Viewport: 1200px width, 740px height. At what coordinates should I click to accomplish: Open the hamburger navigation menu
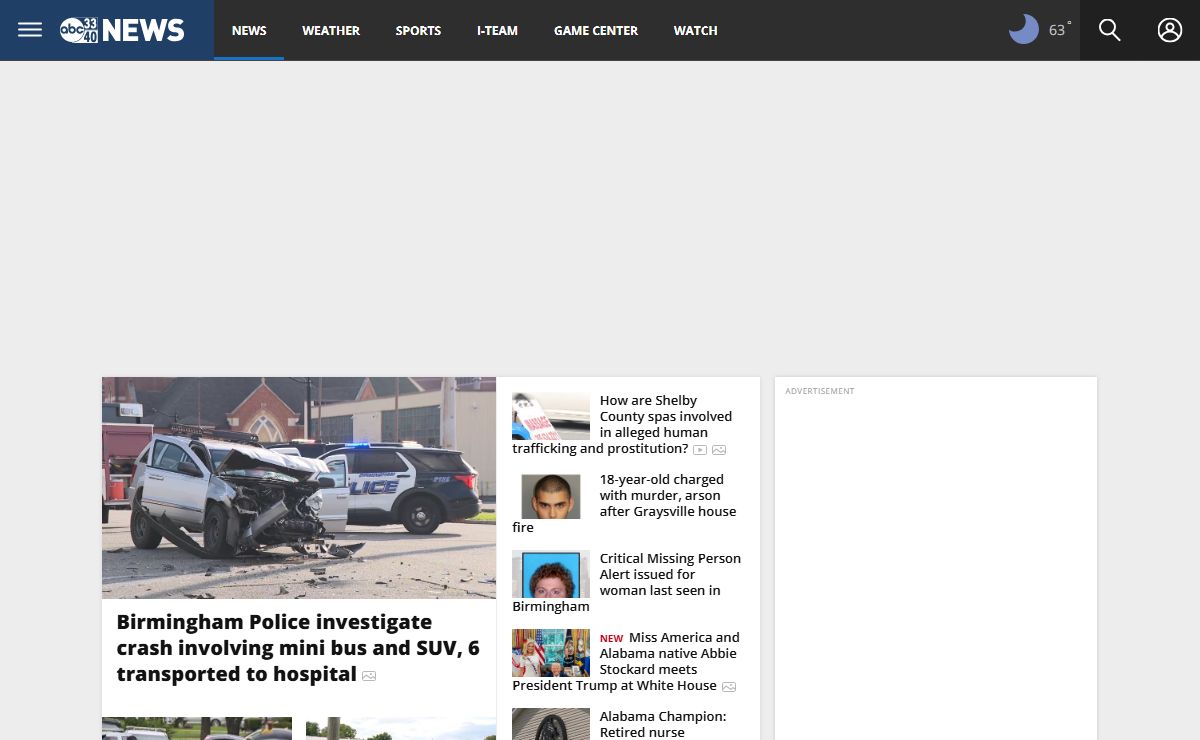point(30,30)
